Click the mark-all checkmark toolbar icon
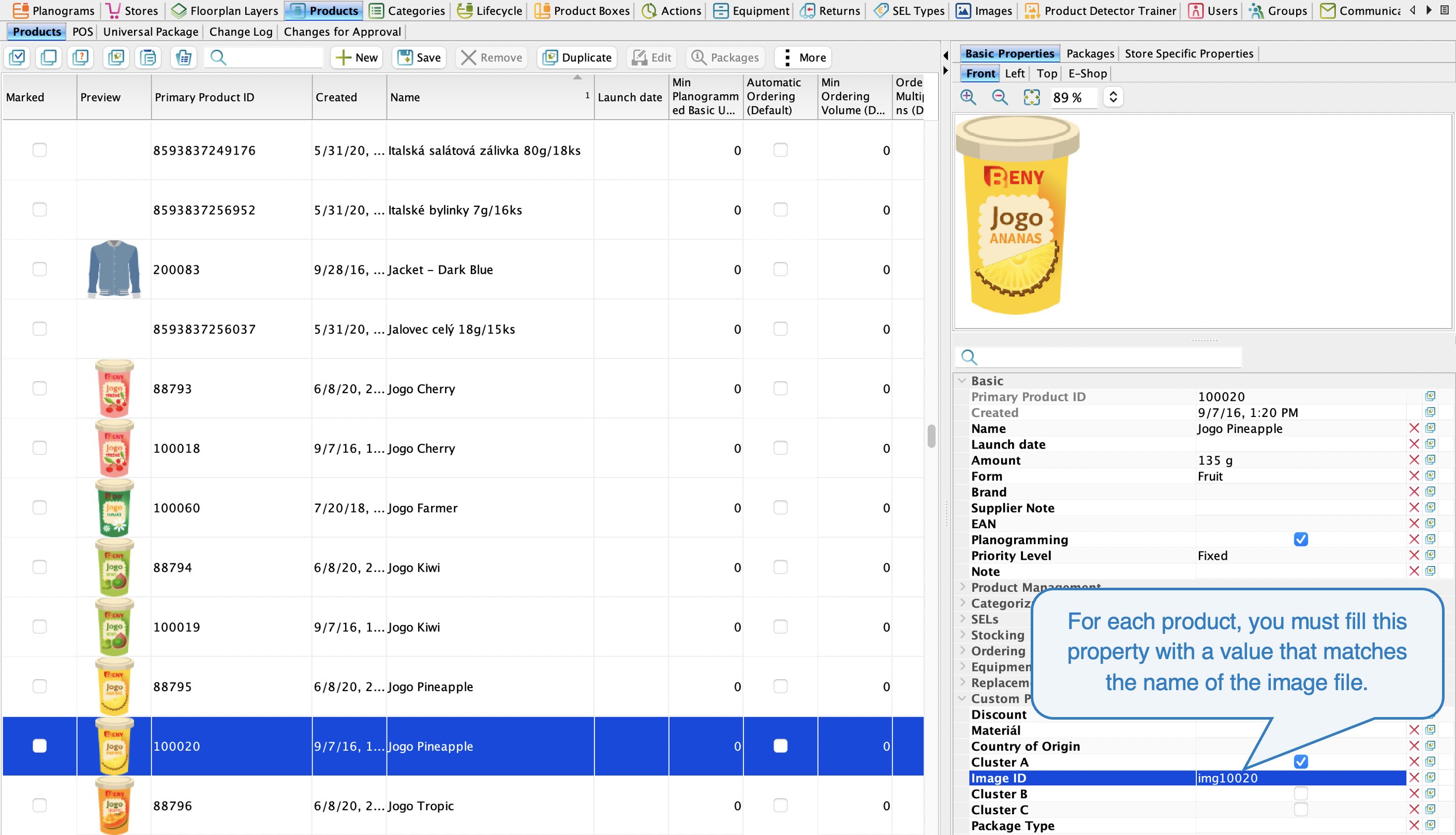The width and height of the screenshot is (1456, 835). tap(17, 57)
